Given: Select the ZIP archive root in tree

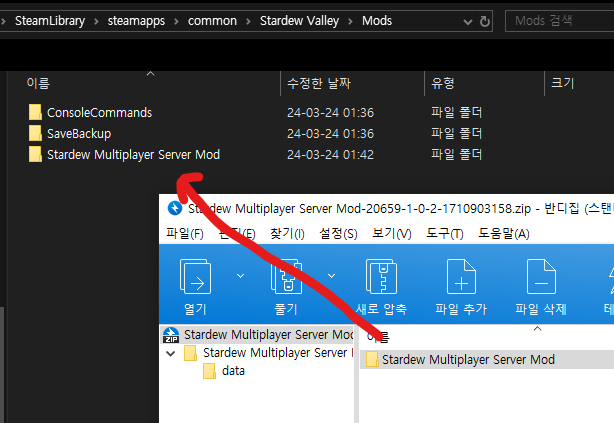Looking at the screenshot, I should [258, 335].
